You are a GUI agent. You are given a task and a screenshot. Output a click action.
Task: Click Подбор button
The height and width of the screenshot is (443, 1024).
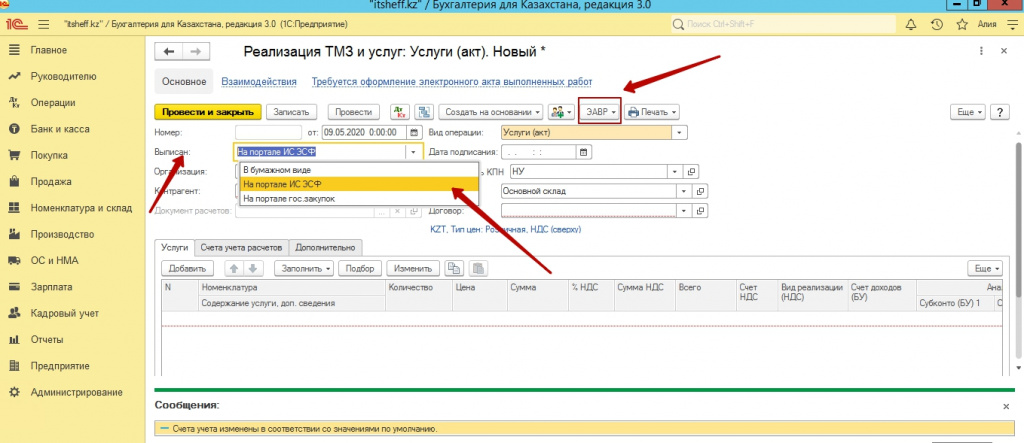[x=360, y=268]
